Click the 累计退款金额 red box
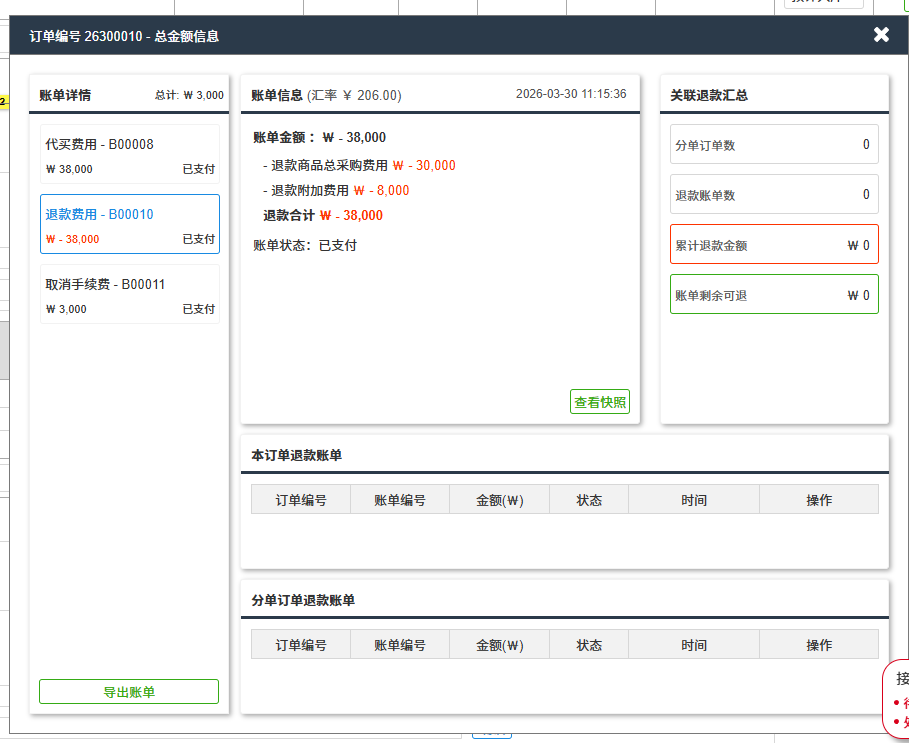 point(774,245)
